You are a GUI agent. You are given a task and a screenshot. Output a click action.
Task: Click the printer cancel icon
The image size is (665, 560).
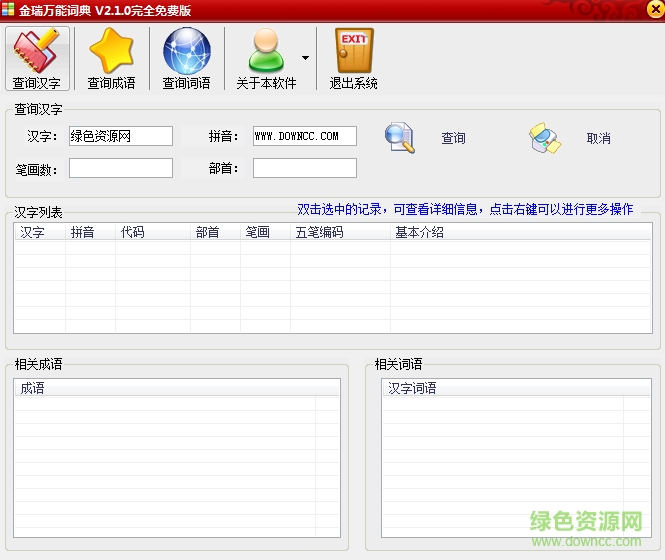pyautogui.click(x=545, y=138)
